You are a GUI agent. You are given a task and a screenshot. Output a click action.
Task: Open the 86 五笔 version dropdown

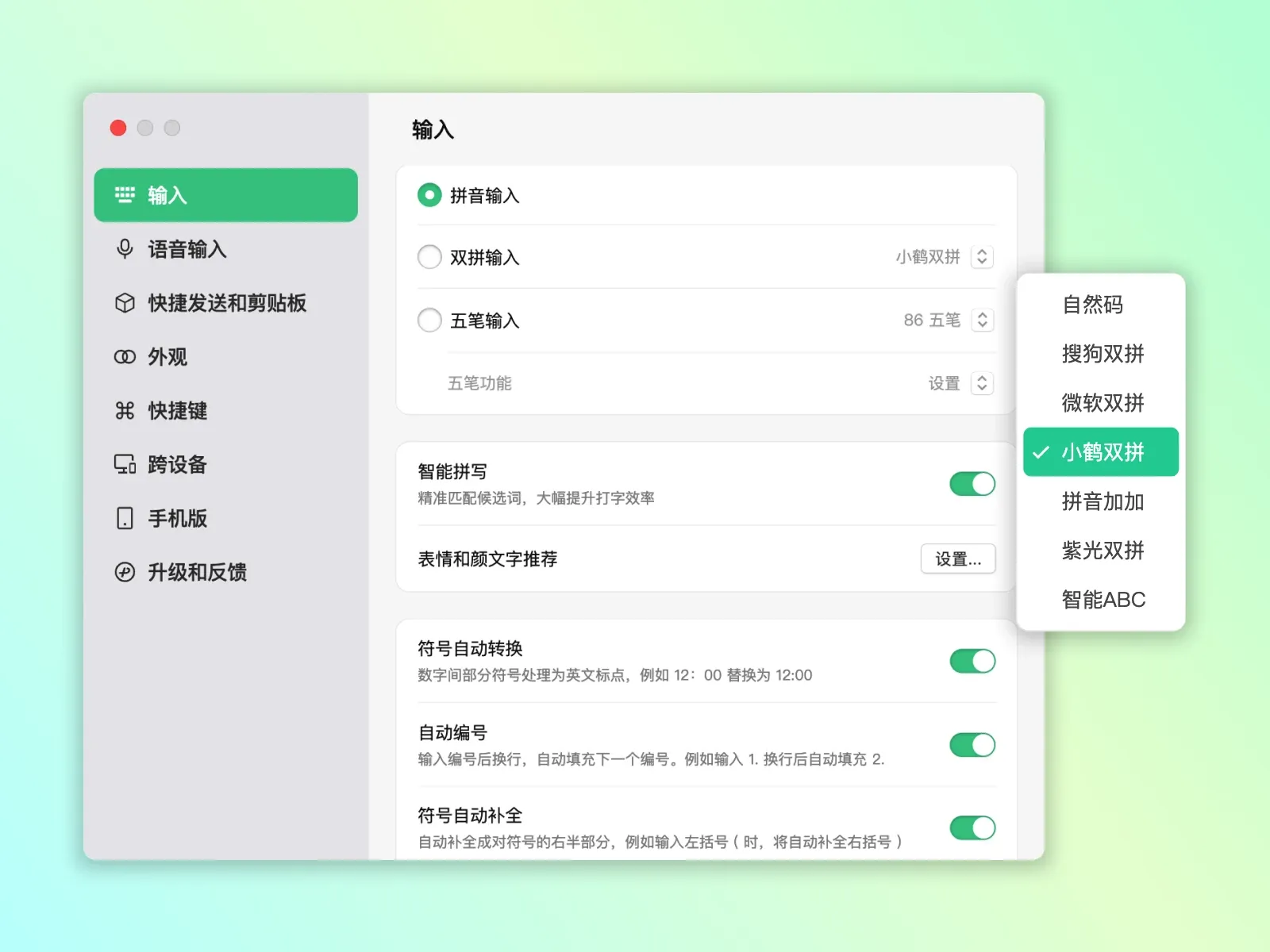pyautogui.click(x=982, y=321)
